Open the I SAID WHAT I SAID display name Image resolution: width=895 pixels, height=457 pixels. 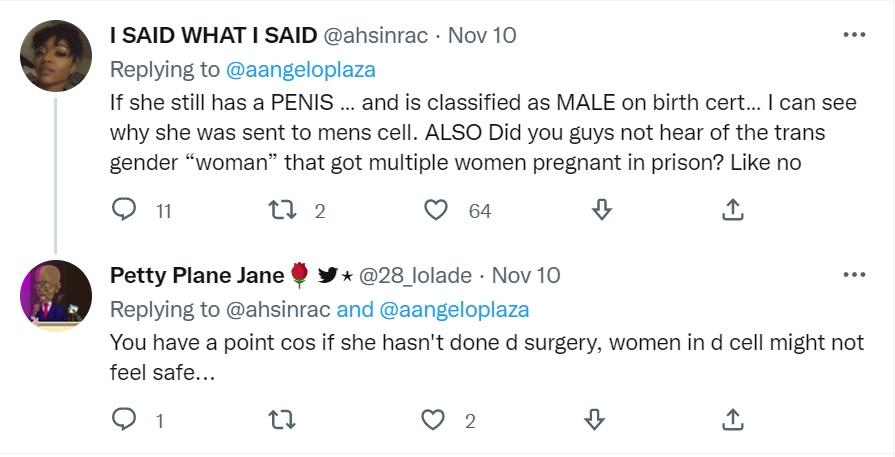point(212,36)
